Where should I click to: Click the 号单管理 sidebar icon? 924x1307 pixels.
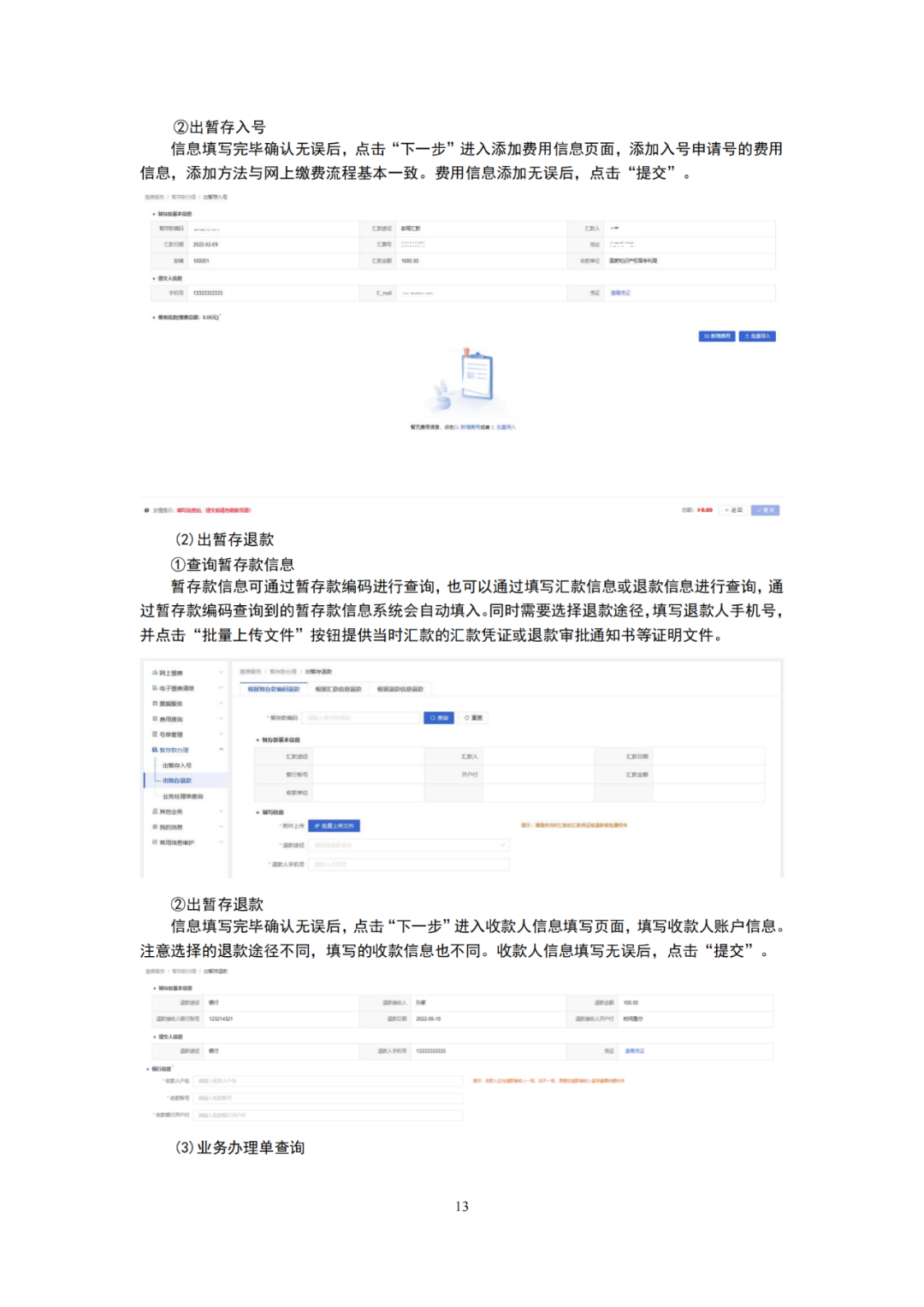click(x=155, y=734)
